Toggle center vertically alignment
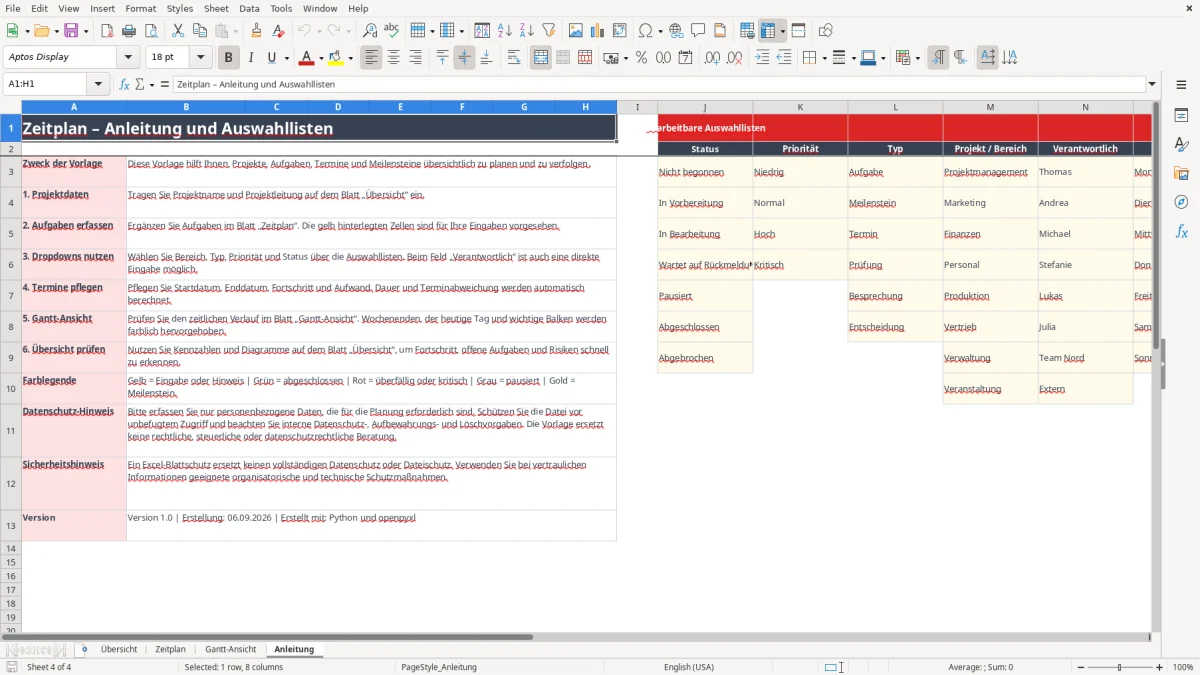This screenshot has width=1200, height=675. 464,58
